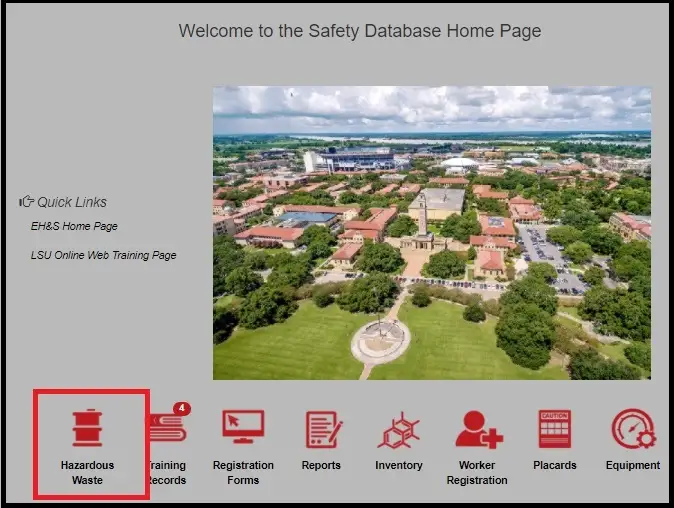The height and width of the screenshot is (508, 674).
Task: Open the Reports document icon
Action: [x=322, y=429]
